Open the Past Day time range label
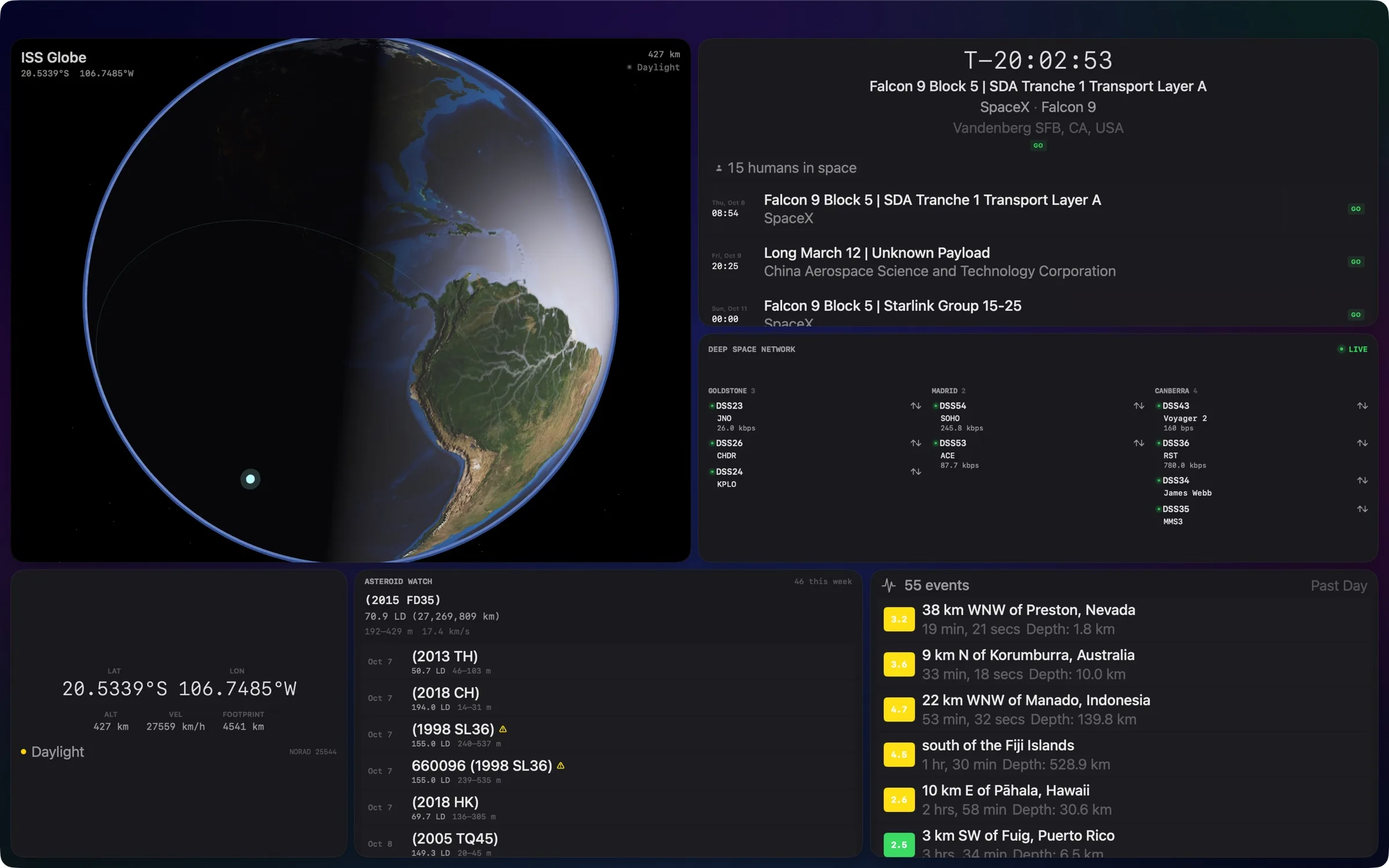This screenshot has height=868, width=1389. 1339,586
